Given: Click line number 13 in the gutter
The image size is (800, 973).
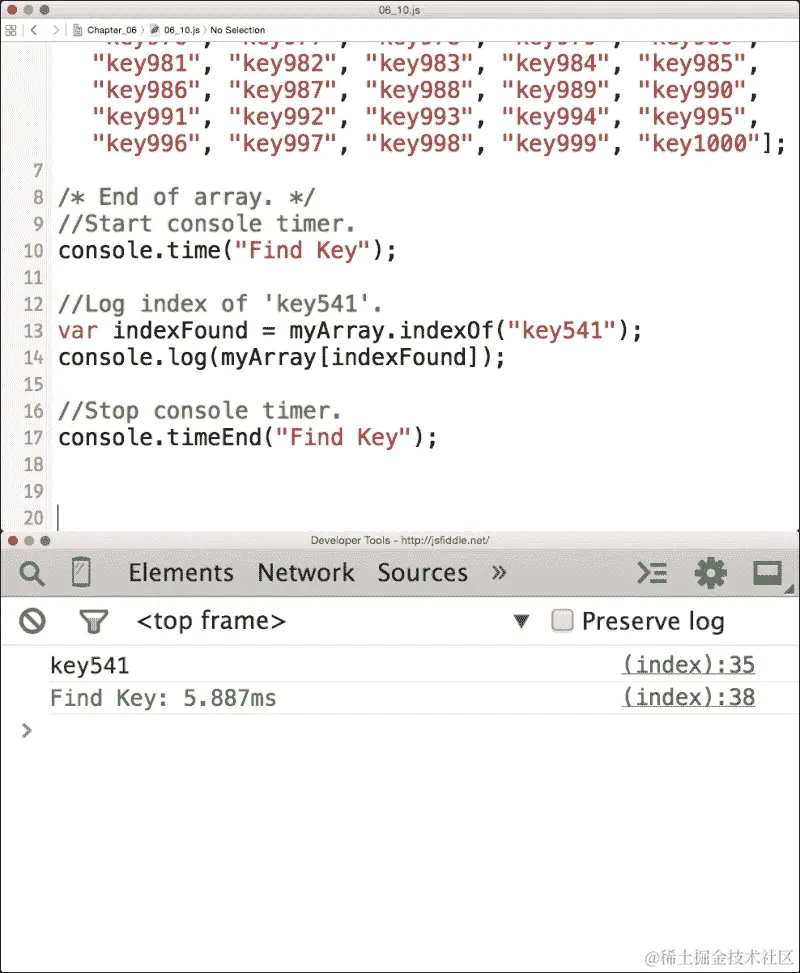Looking at the screenshot, I should 34,331.
